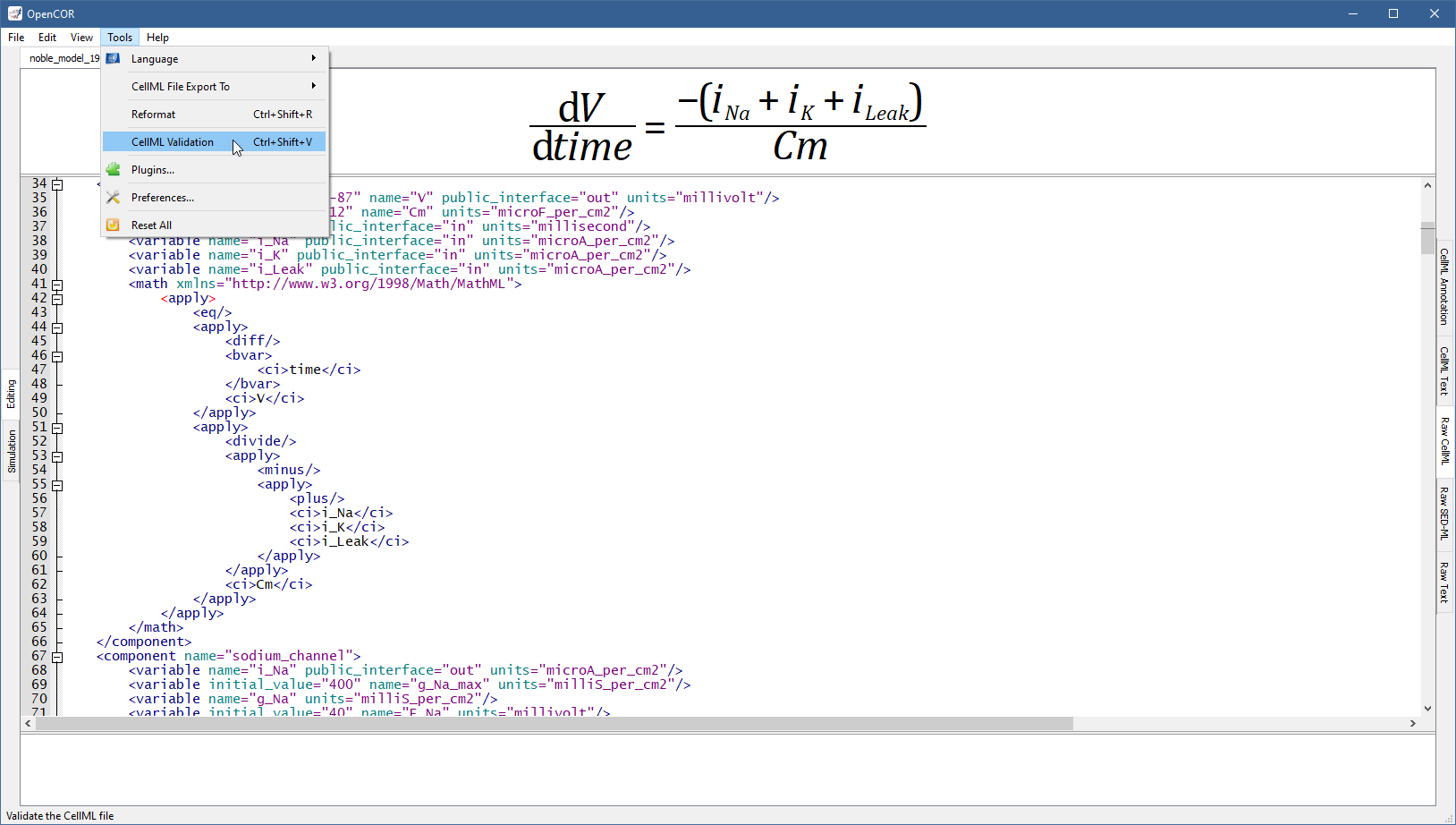This screenshot has height=825, width=1456.
Task: Open the Raw SED-ML view tab
Action: pos(1443,513)
